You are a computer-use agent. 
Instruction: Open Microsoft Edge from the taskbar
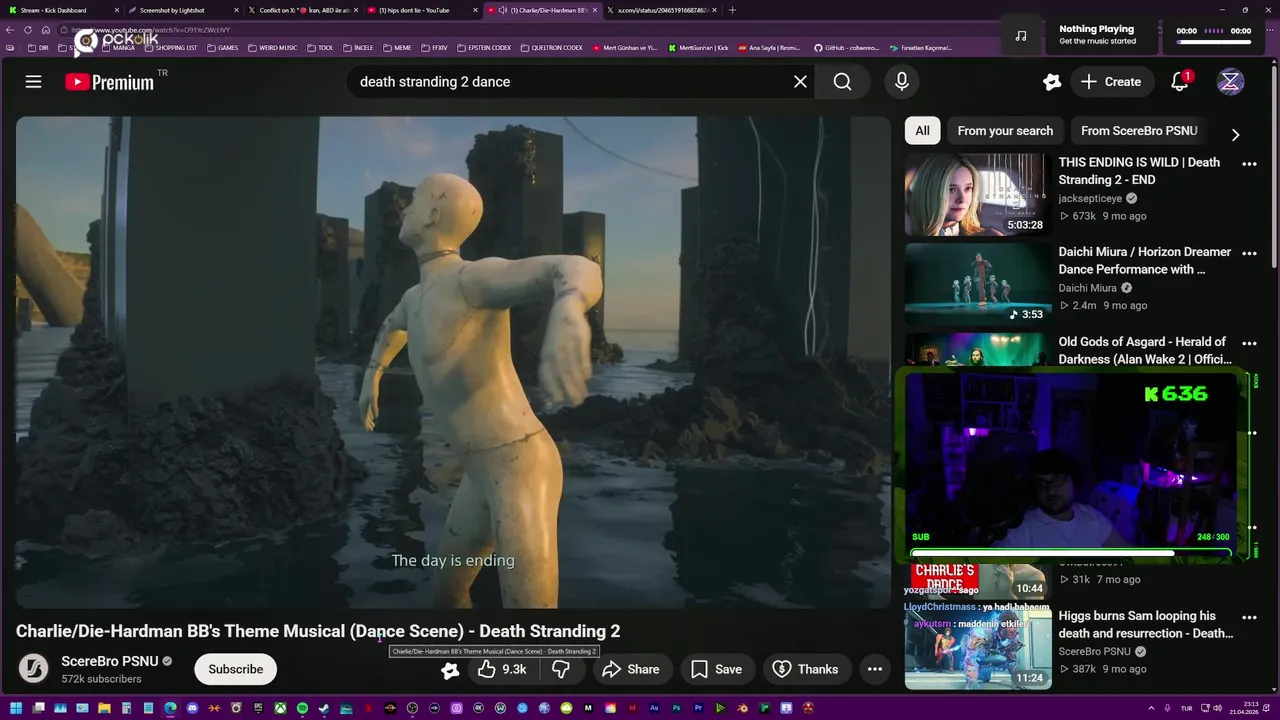tap(170, 708)
